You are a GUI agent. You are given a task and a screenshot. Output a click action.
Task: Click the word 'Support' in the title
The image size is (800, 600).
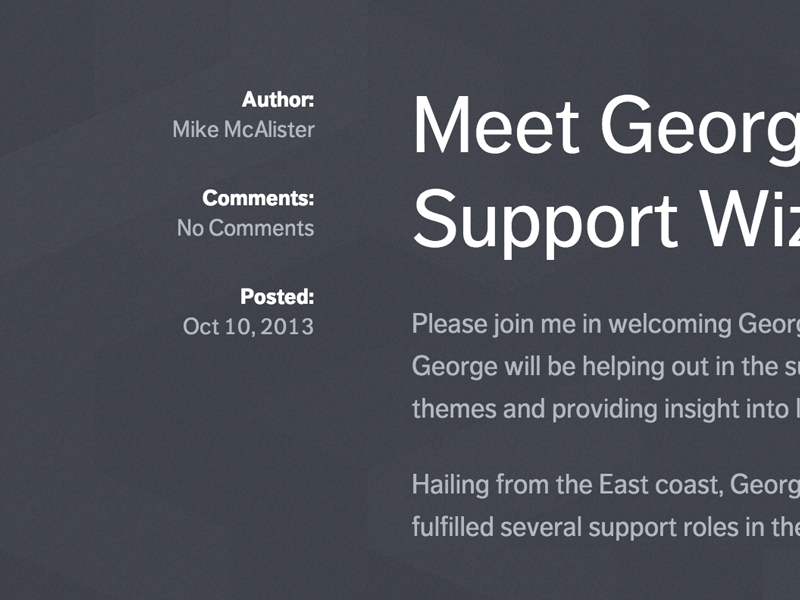546,220
